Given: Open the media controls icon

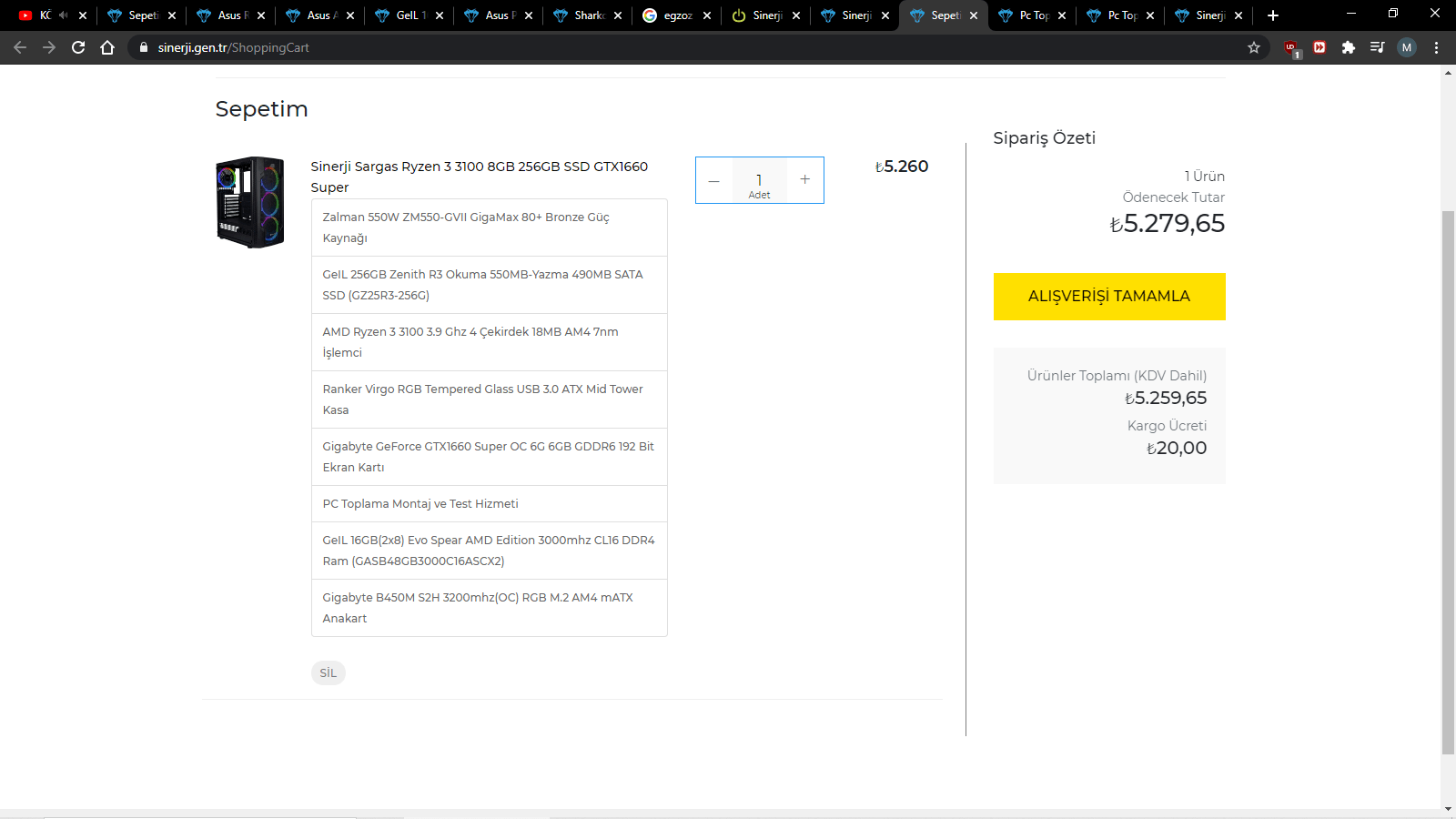Looking at the screenshot, I should coord(1378,47).
